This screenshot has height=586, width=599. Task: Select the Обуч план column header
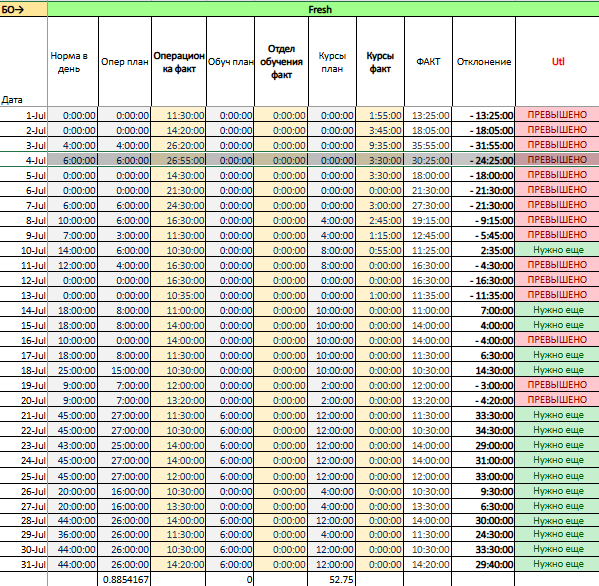(x=230, y=62)
